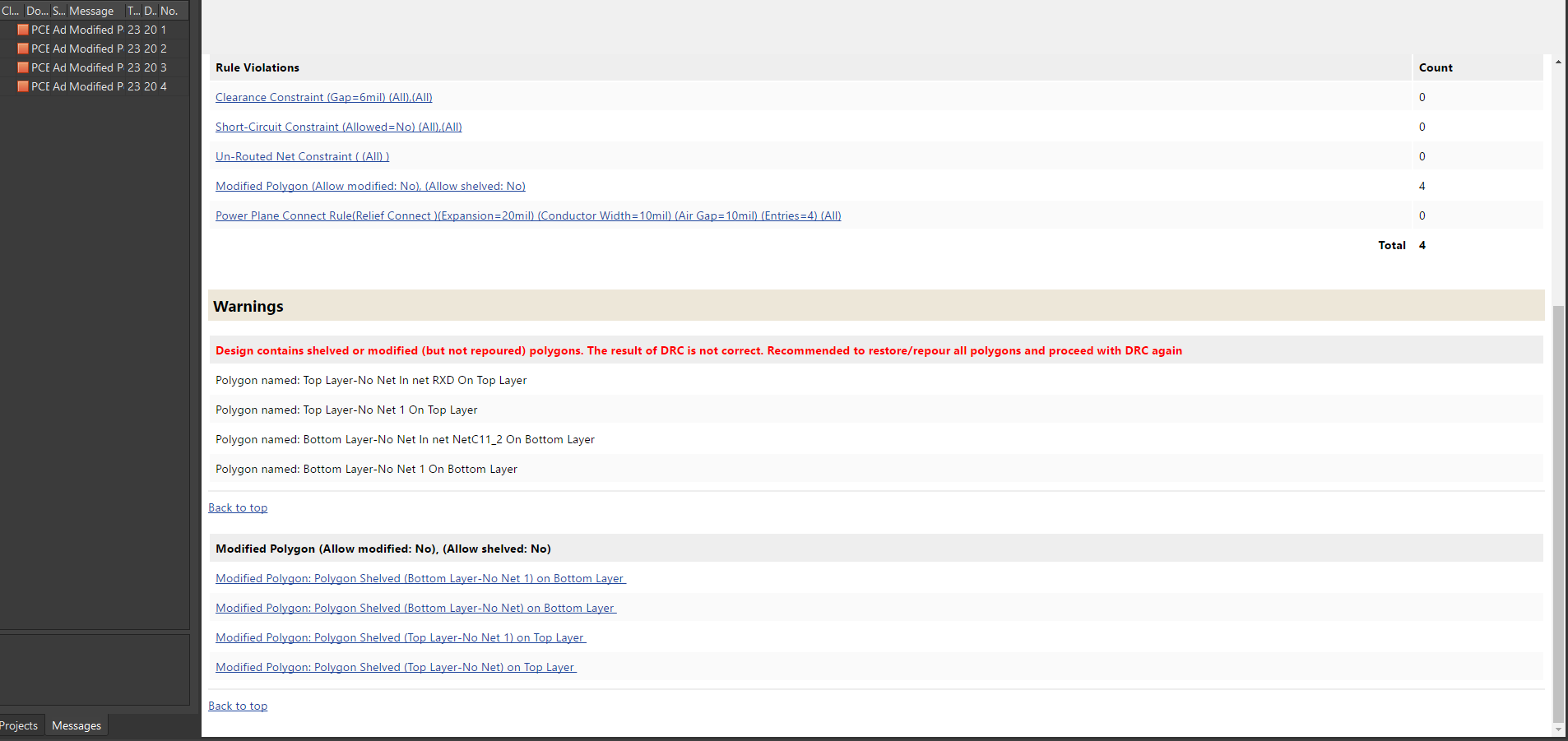
Task: Click the report scrollbar down arrow
Action: pos(1558,729)
